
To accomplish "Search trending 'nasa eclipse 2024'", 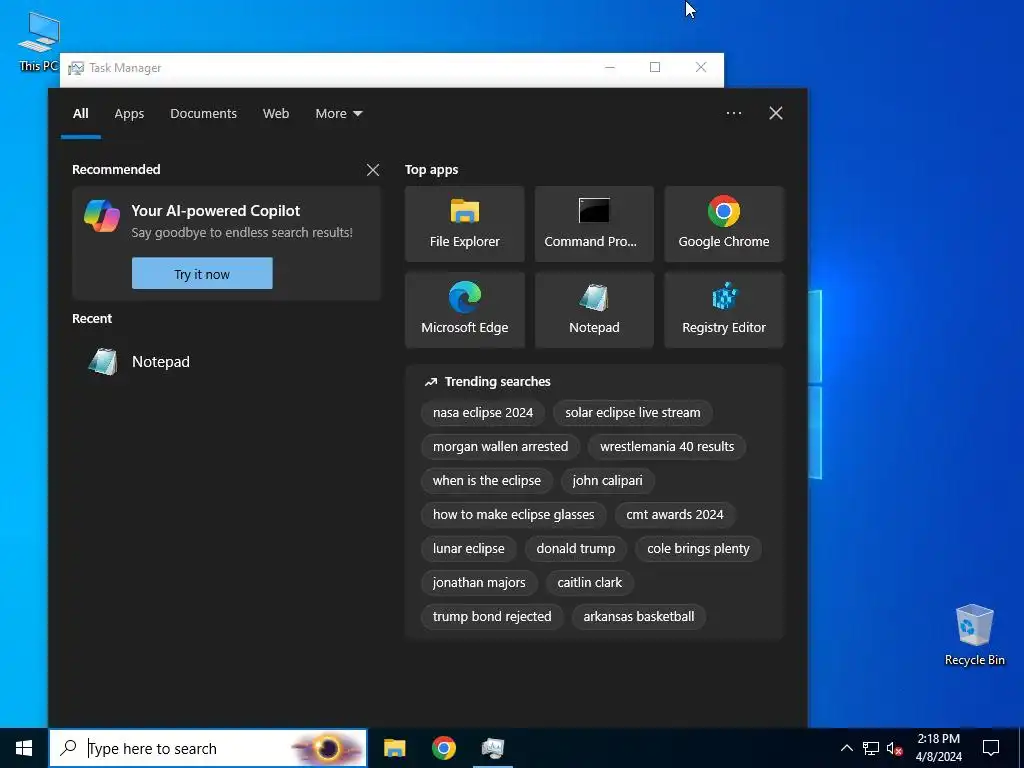I will tap(483, 413).
